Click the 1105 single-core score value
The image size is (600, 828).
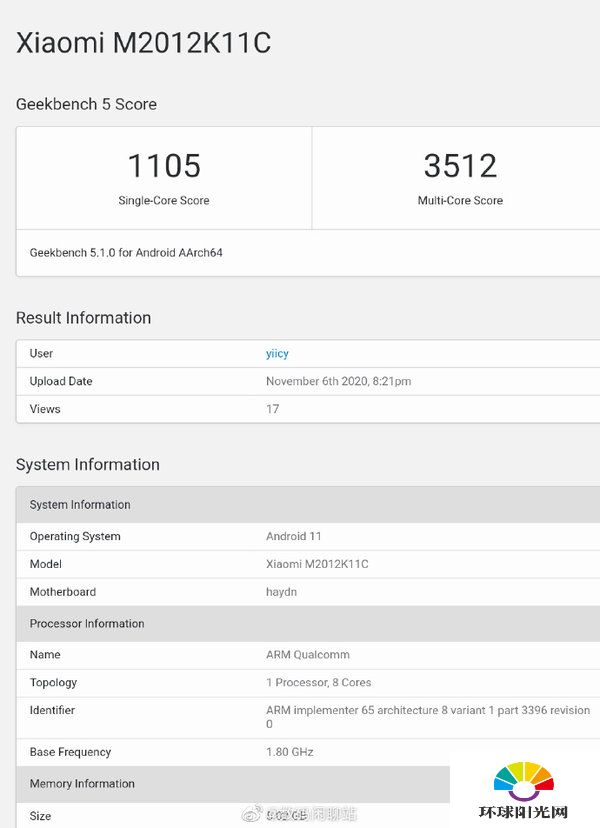(x=164, y=165)
